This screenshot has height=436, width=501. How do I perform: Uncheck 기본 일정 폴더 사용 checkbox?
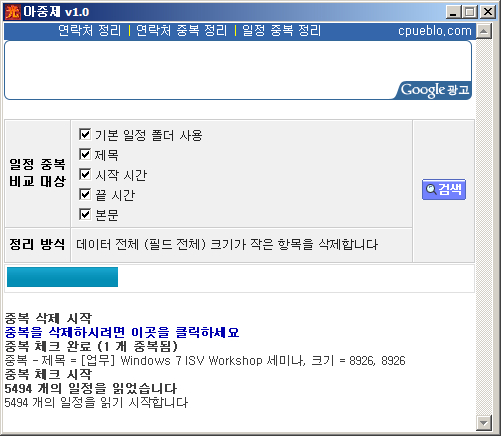click(x=85, y=134)
